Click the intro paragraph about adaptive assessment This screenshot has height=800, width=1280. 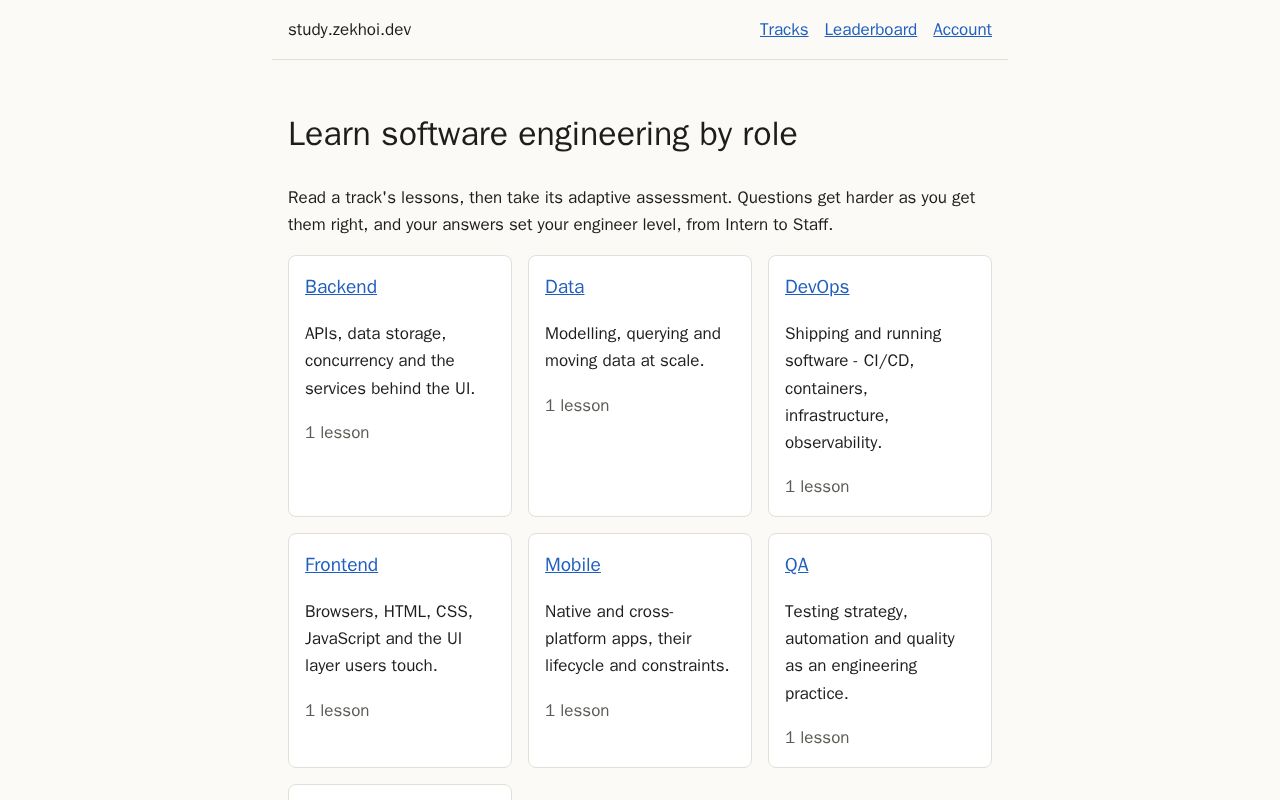632,211
